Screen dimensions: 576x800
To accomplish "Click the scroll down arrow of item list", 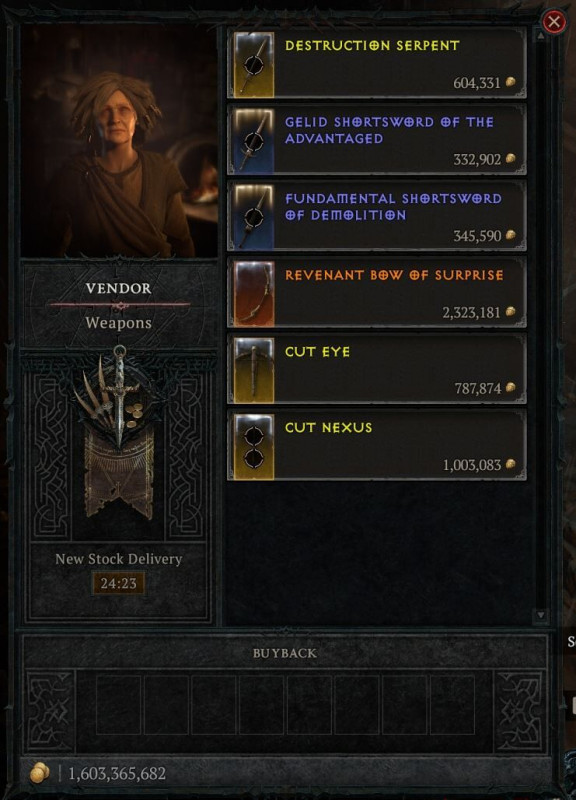I will (x=540, y=615).
